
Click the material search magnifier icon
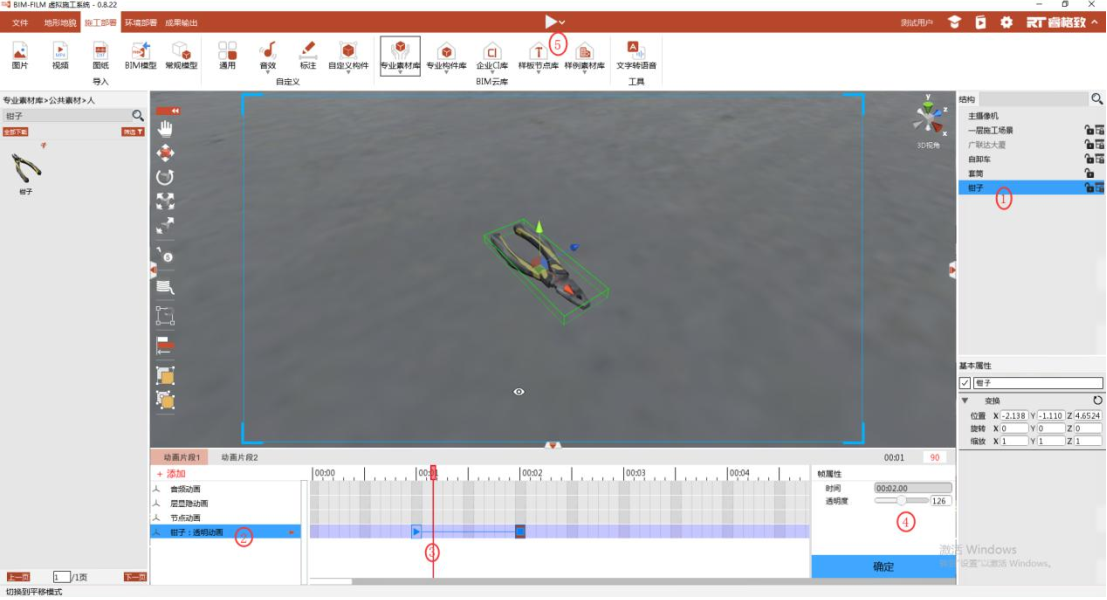tap(138, 115)
